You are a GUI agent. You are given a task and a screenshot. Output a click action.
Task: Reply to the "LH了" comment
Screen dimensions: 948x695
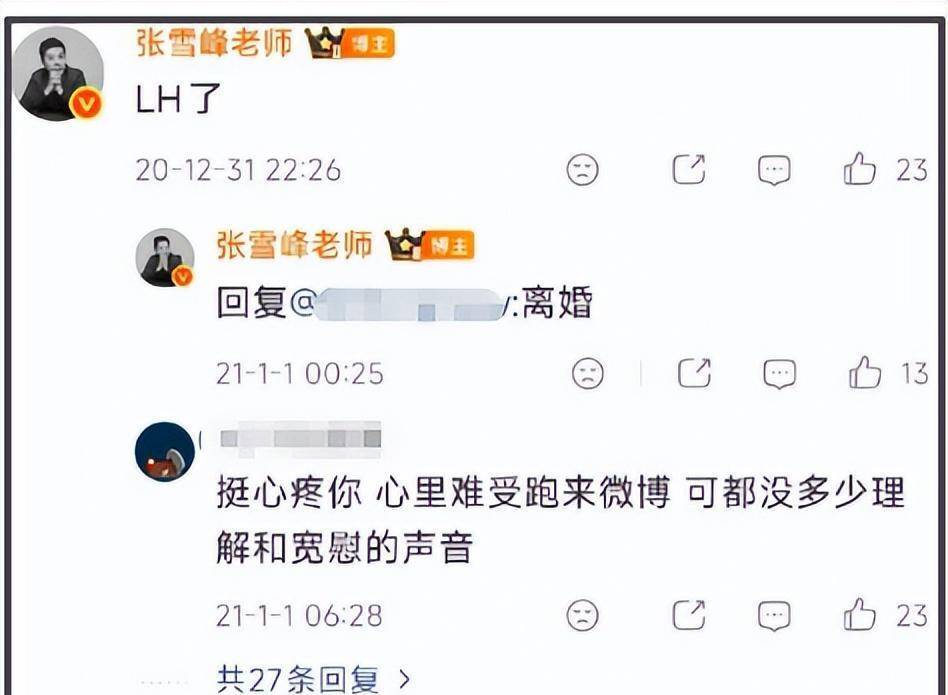click(x=774, y=170)
